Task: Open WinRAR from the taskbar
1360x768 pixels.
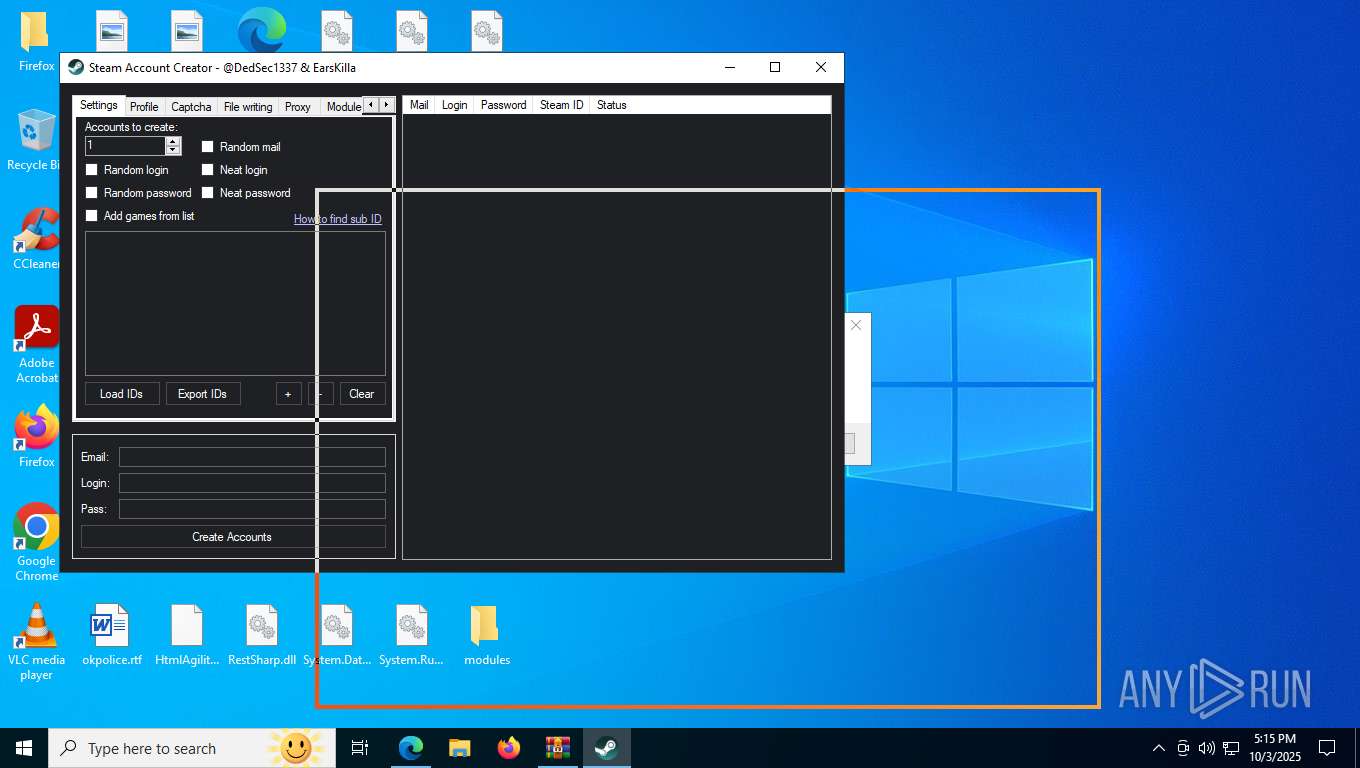Action: [x=557, y=748]
